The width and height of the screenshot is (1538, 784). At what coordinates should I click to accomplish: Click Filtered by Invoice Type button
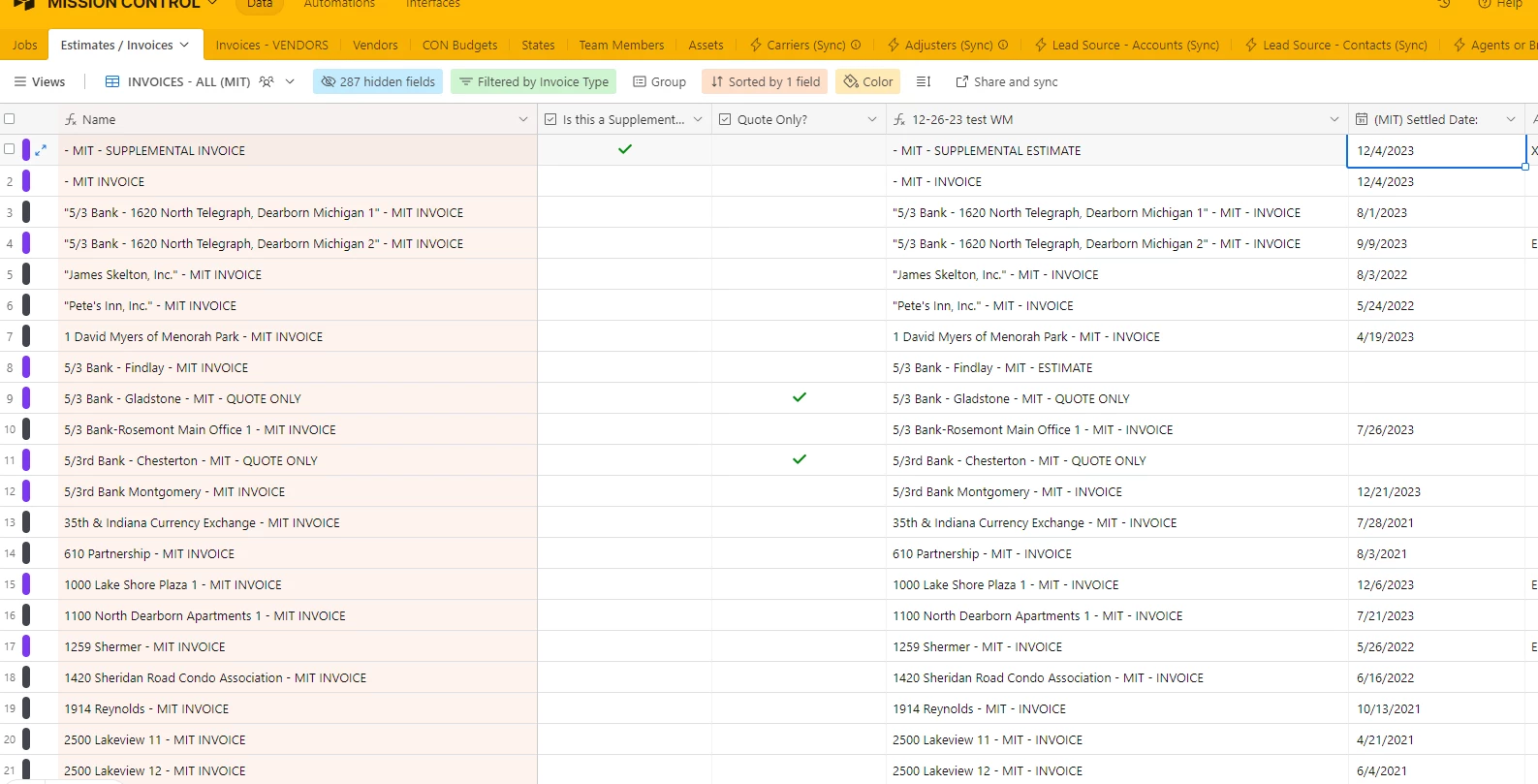(534, 82)
